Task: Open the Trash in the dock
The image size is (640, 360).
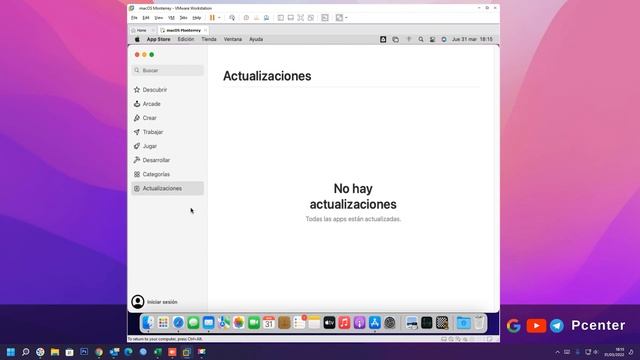Action: pyautogui.click(x=479, y=323)
